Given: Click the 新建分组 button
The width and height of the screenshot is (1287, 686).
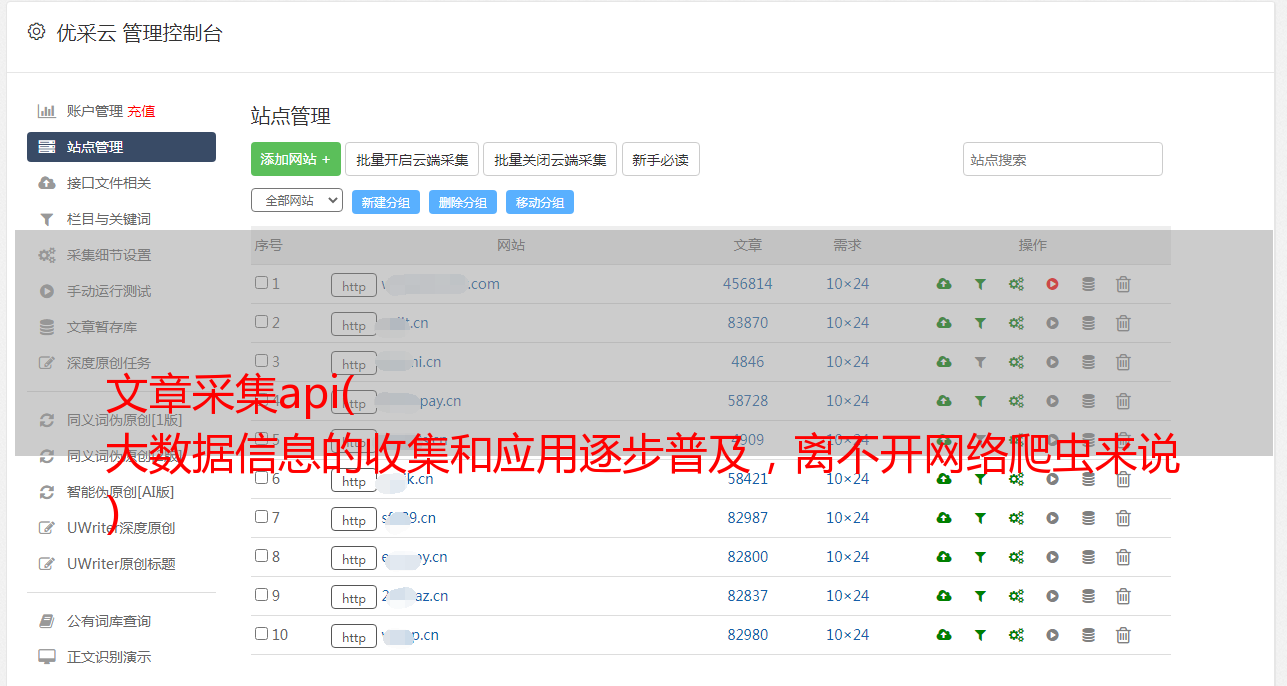Looking at the screenshot, I should point(386,202).
